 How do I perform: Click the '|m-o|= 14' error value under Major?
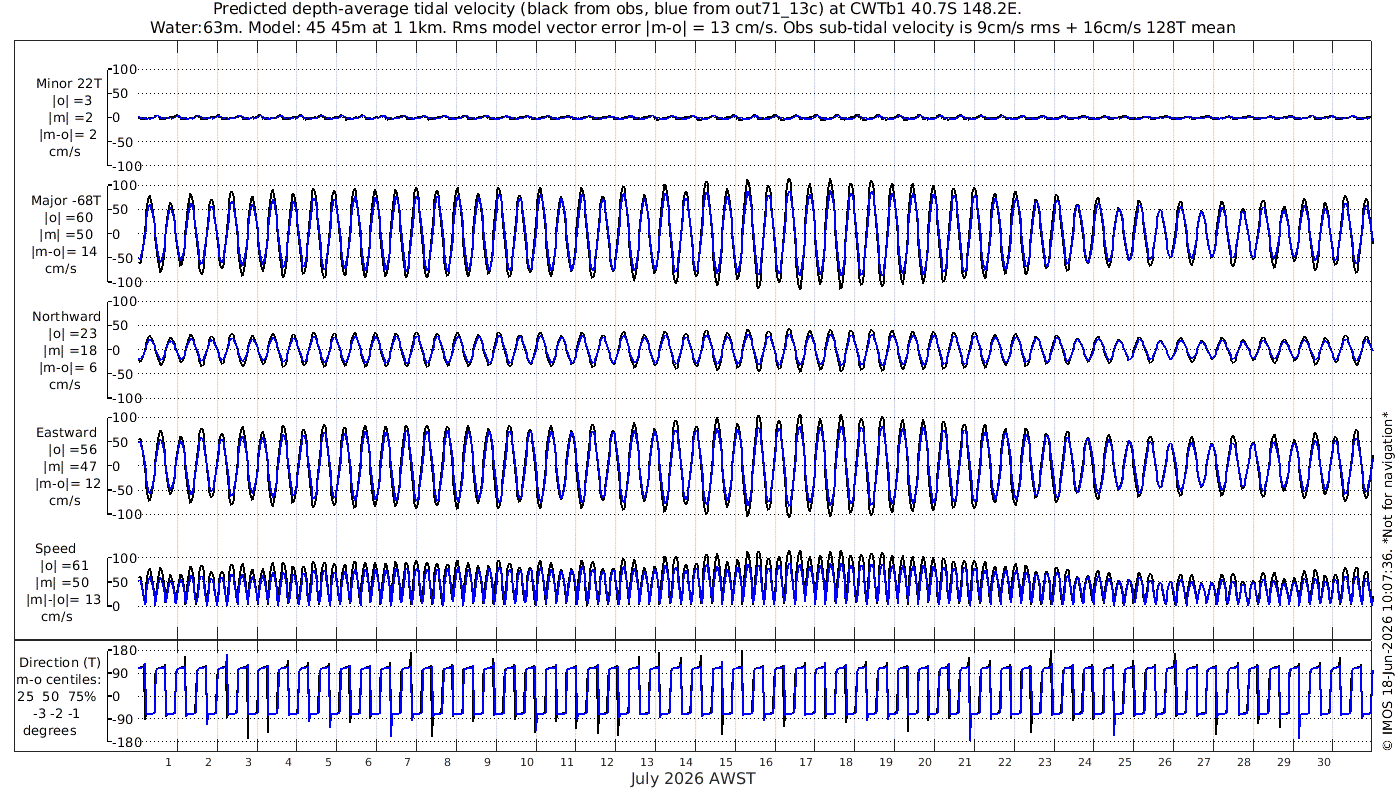click(x=65, y=251)
